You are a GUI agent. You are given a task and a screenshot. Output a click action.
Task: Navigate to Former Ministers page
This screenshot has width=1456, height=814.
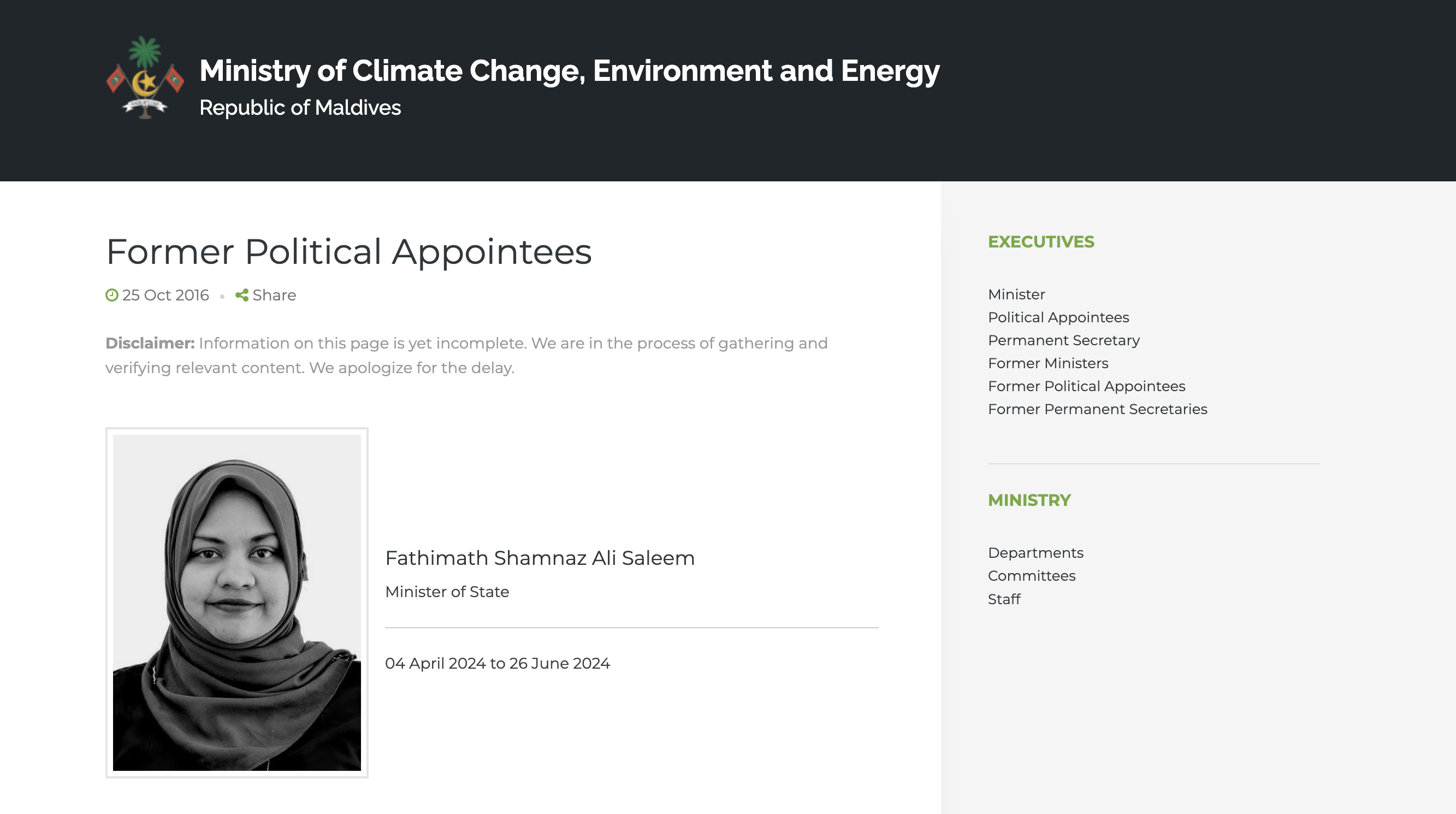pos(1048,363)
